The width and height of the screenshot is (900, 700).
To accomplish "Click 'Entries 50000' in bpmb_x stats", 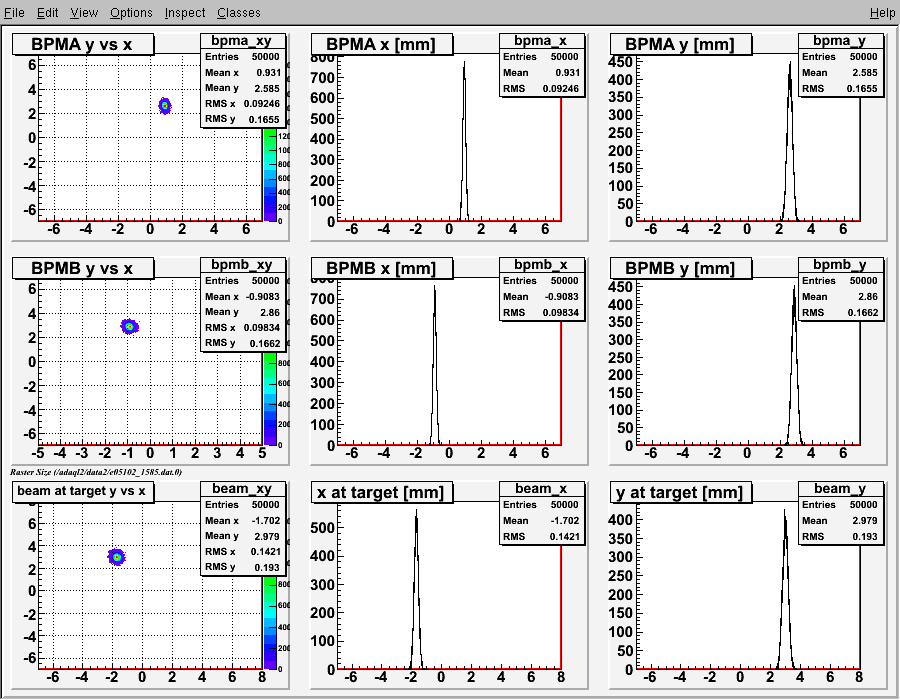I will pos(542,281).
